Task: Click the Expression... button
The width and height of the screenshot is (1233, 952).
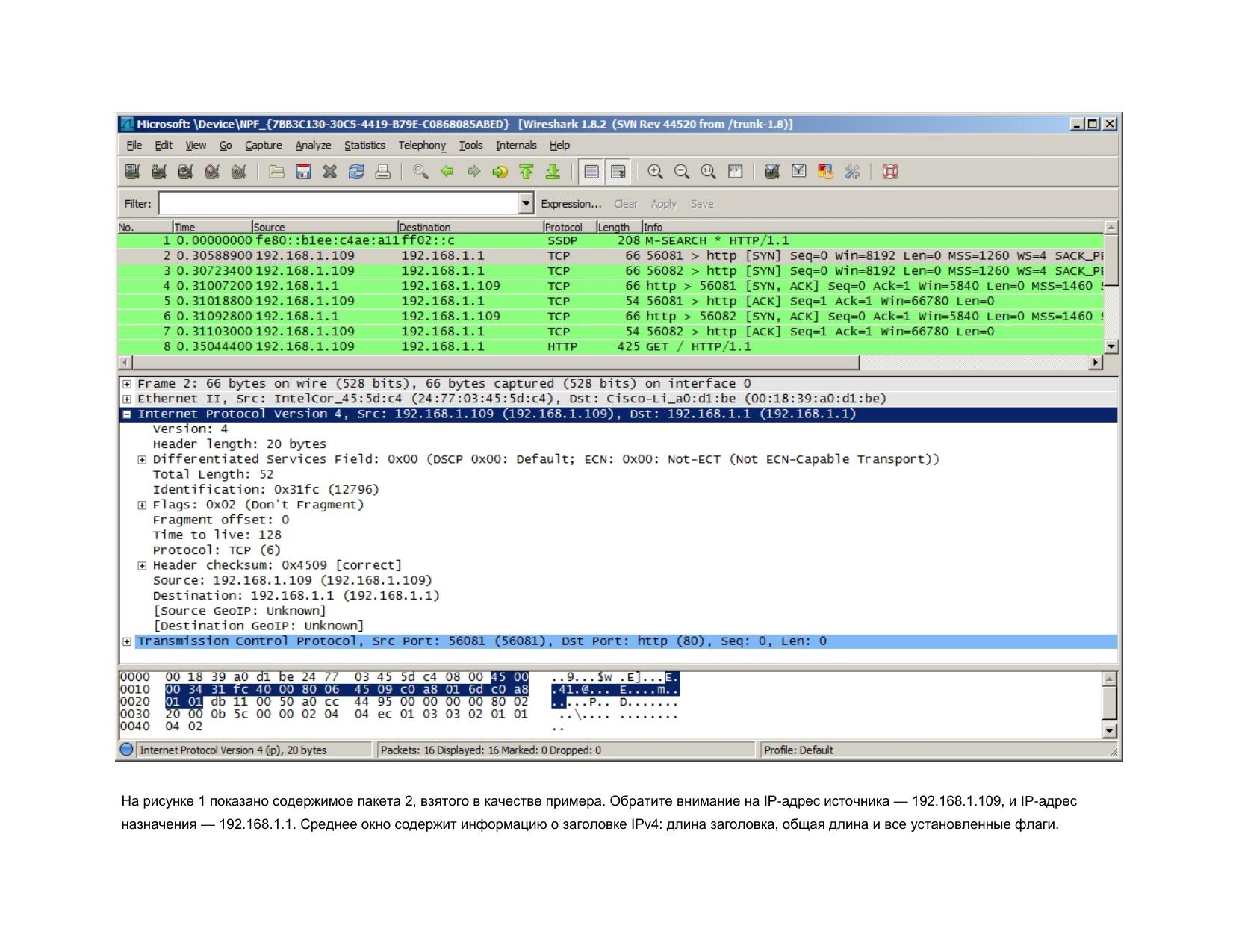Action: (571, 204)
